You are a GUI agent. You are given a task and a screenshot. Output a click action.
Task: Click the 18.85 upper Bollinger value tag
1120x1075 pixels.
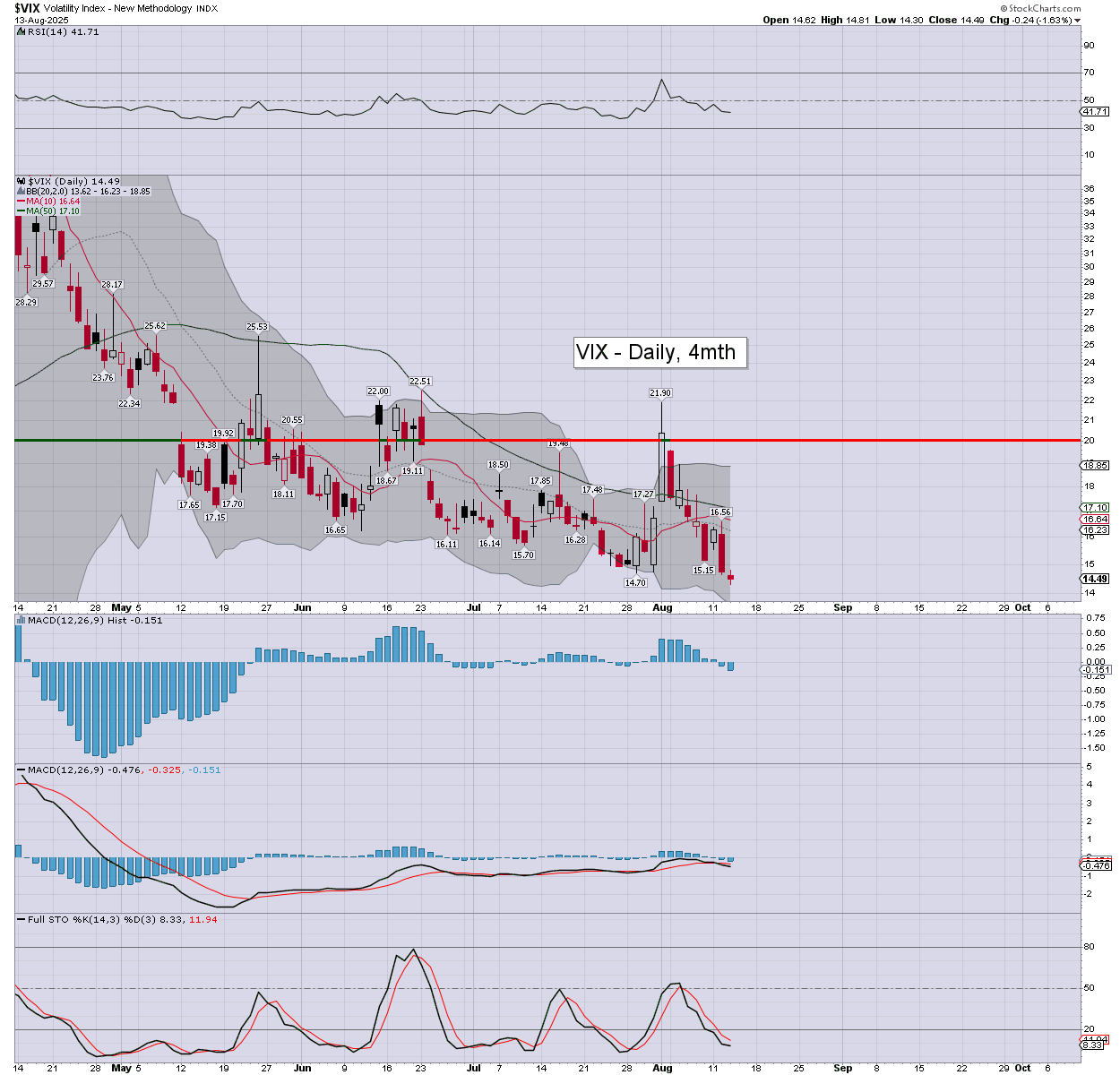pyautogui.click(x=1095, y=465)
